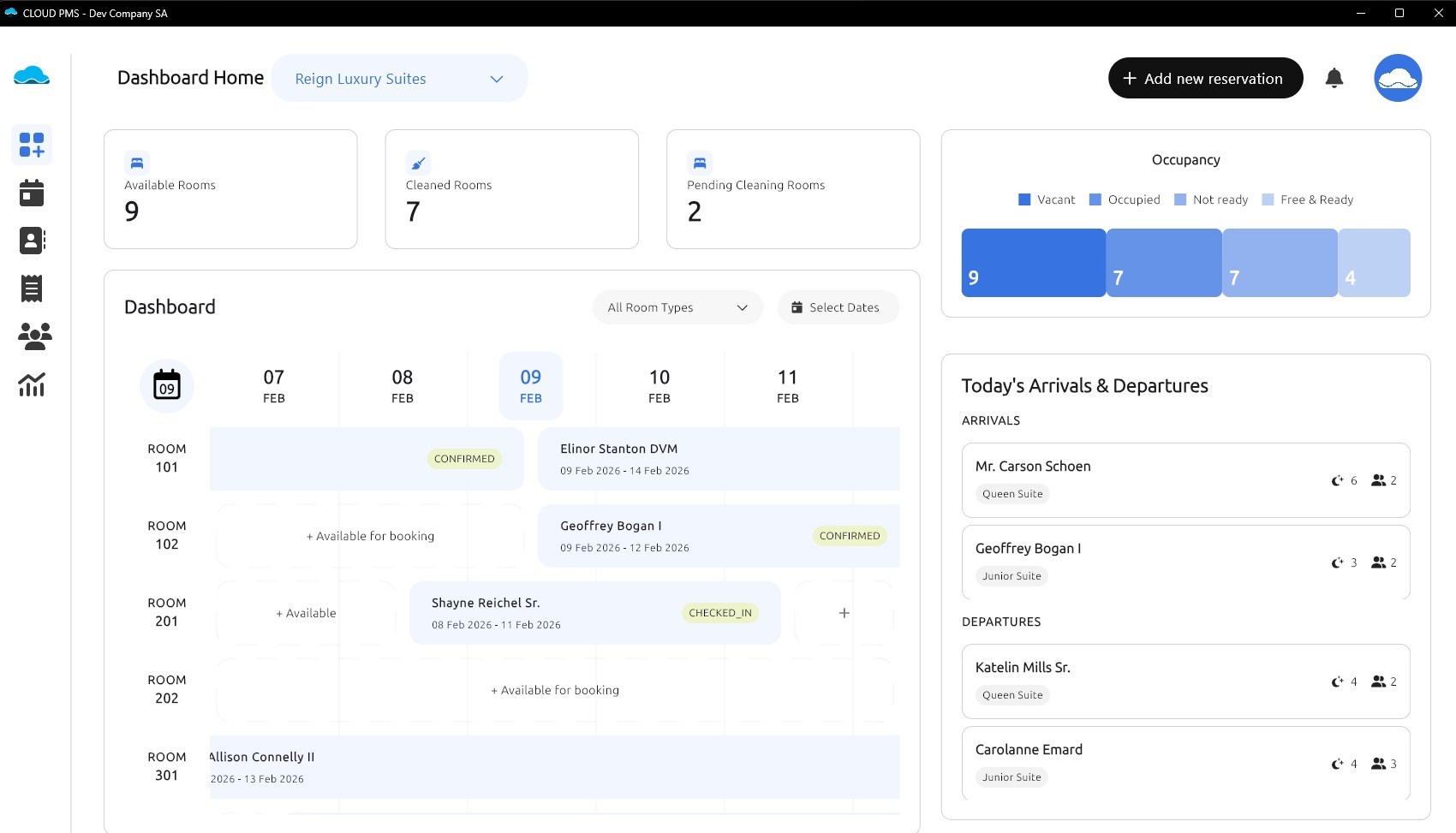Viewport: 1456px width, 833px height.
Task: Click + Available slot in Room 201
Action: click(x=306, y=613)
